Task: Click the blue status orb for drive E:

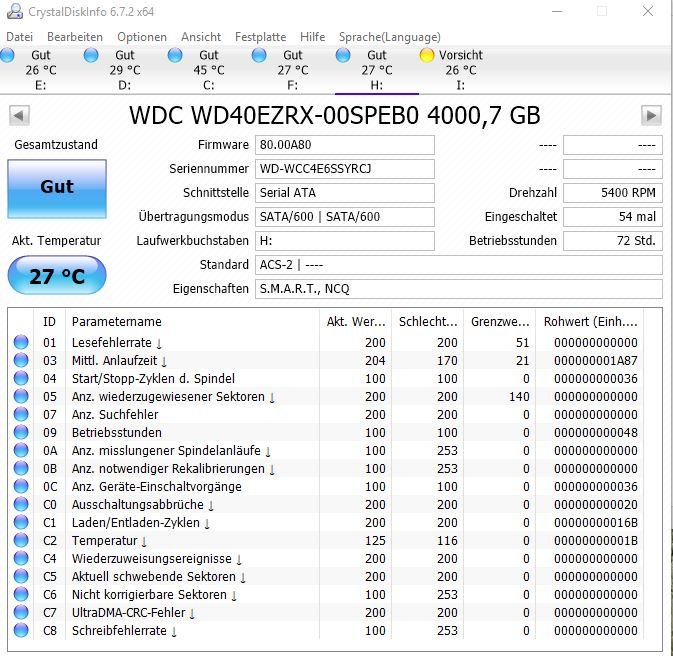Action: 7,55
